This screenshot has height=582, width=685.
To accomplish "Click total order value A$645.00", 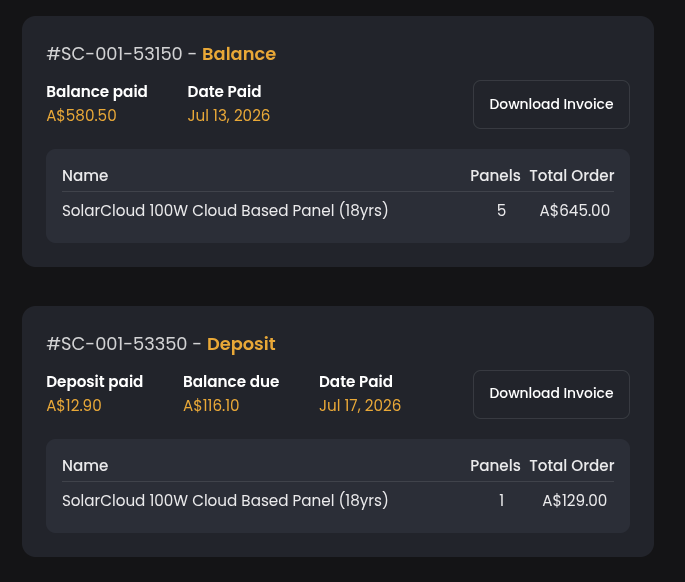I will coord(574,211).
